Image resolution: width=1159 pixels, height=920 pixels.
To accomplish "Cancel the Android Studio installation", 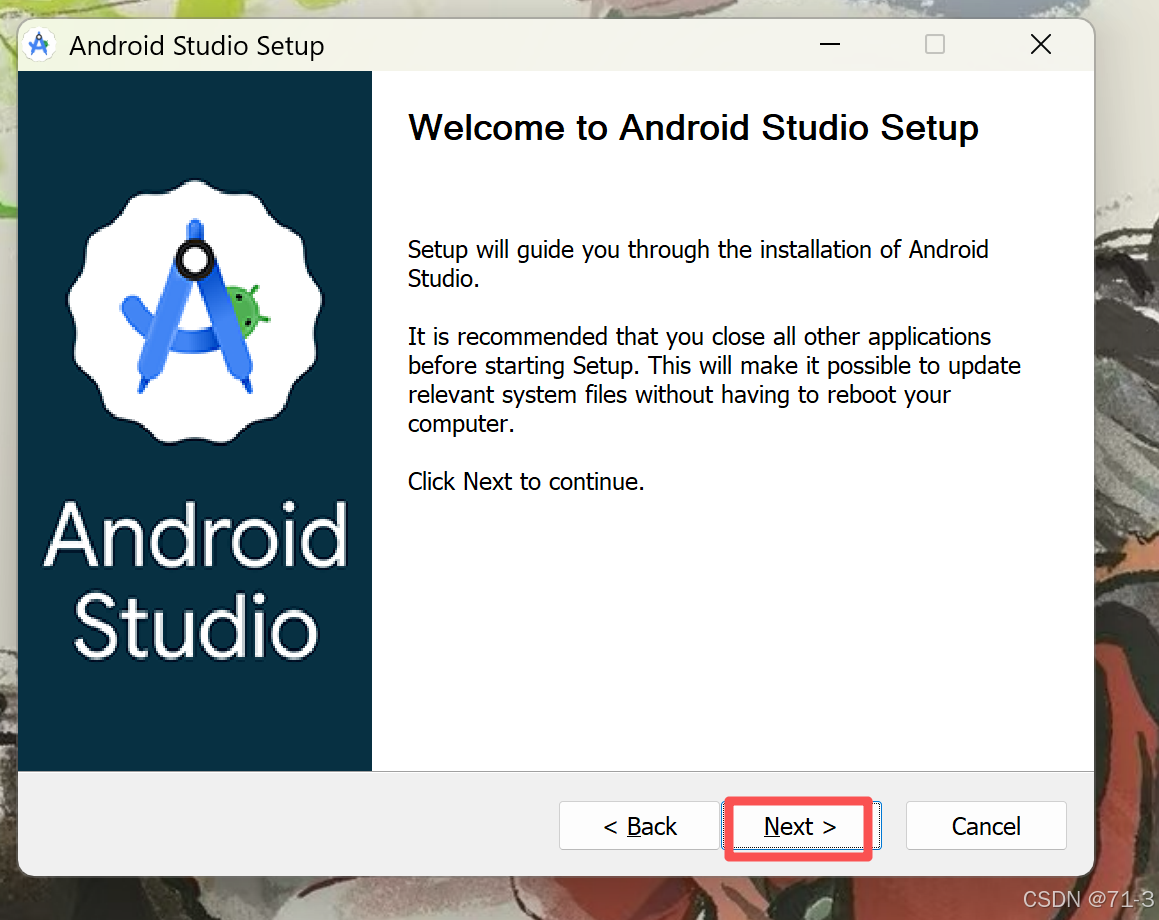I will coord(986,826).
